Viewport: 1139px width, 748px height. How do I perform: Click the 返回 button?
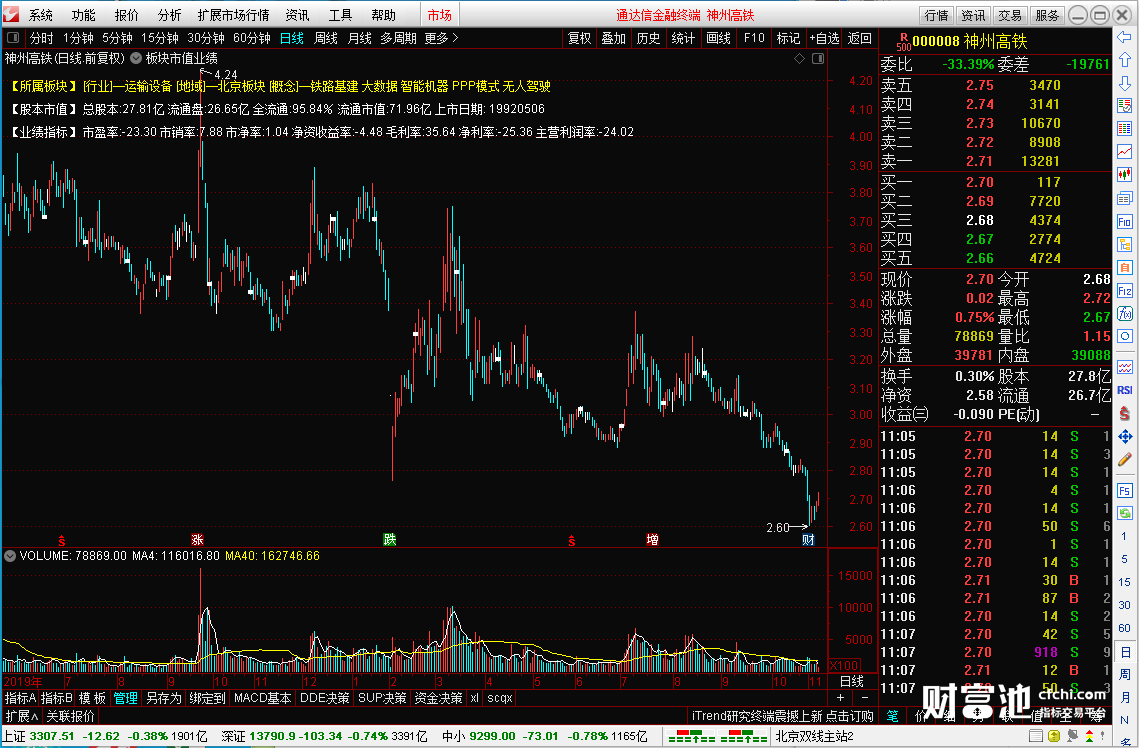pos(859,38)
